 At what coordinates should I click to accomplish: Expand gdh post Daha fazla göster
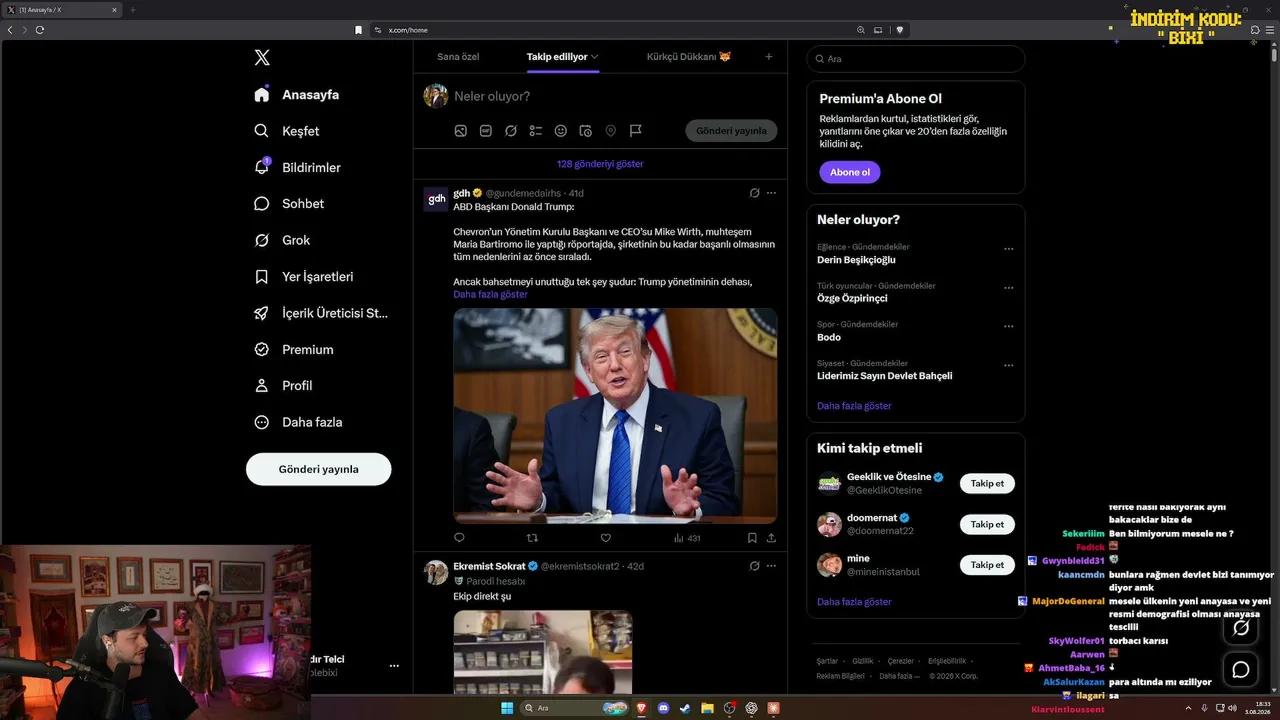point(490,295)
